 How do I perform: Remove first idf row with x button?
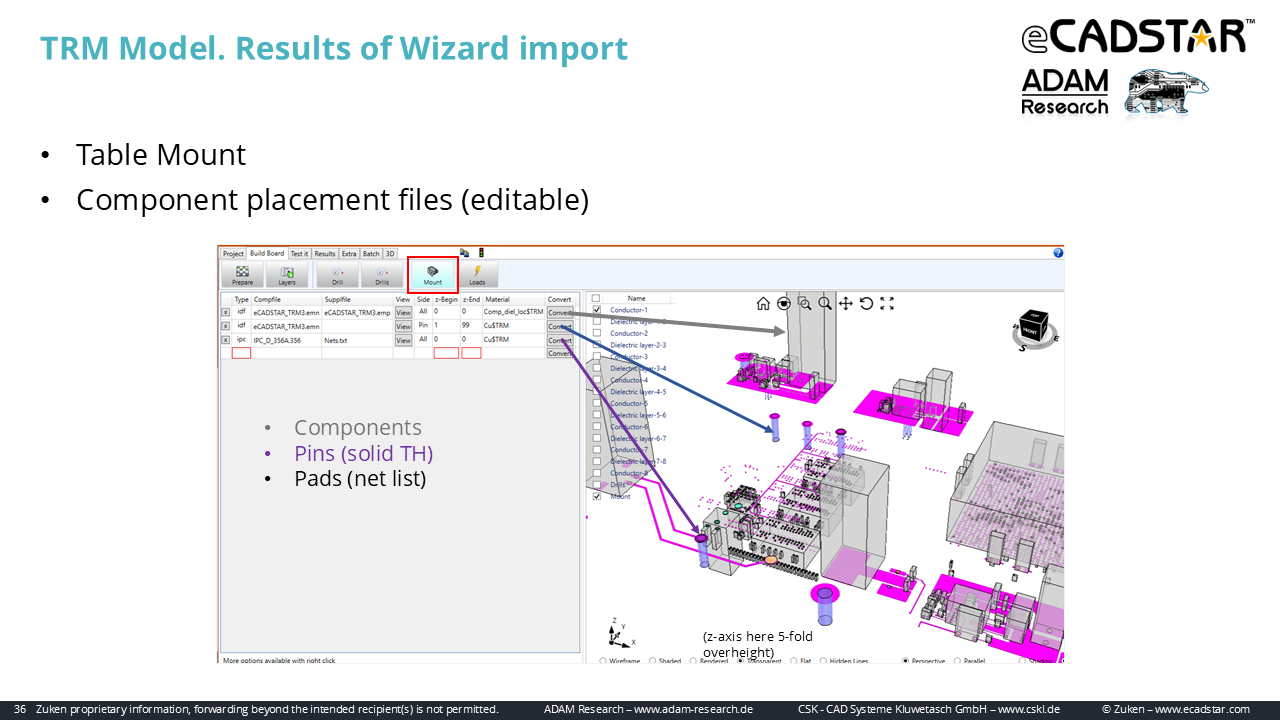[x=226, y=312]
